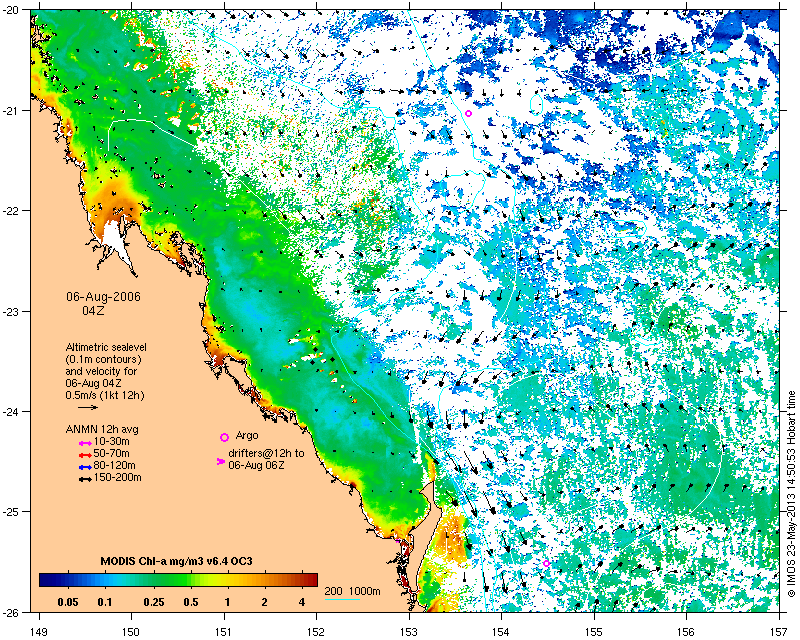The height and width of the screenshot is (640, 800).
Task: Click the Argo float marker near latitude -21
Action: click(x=468, y=113)
